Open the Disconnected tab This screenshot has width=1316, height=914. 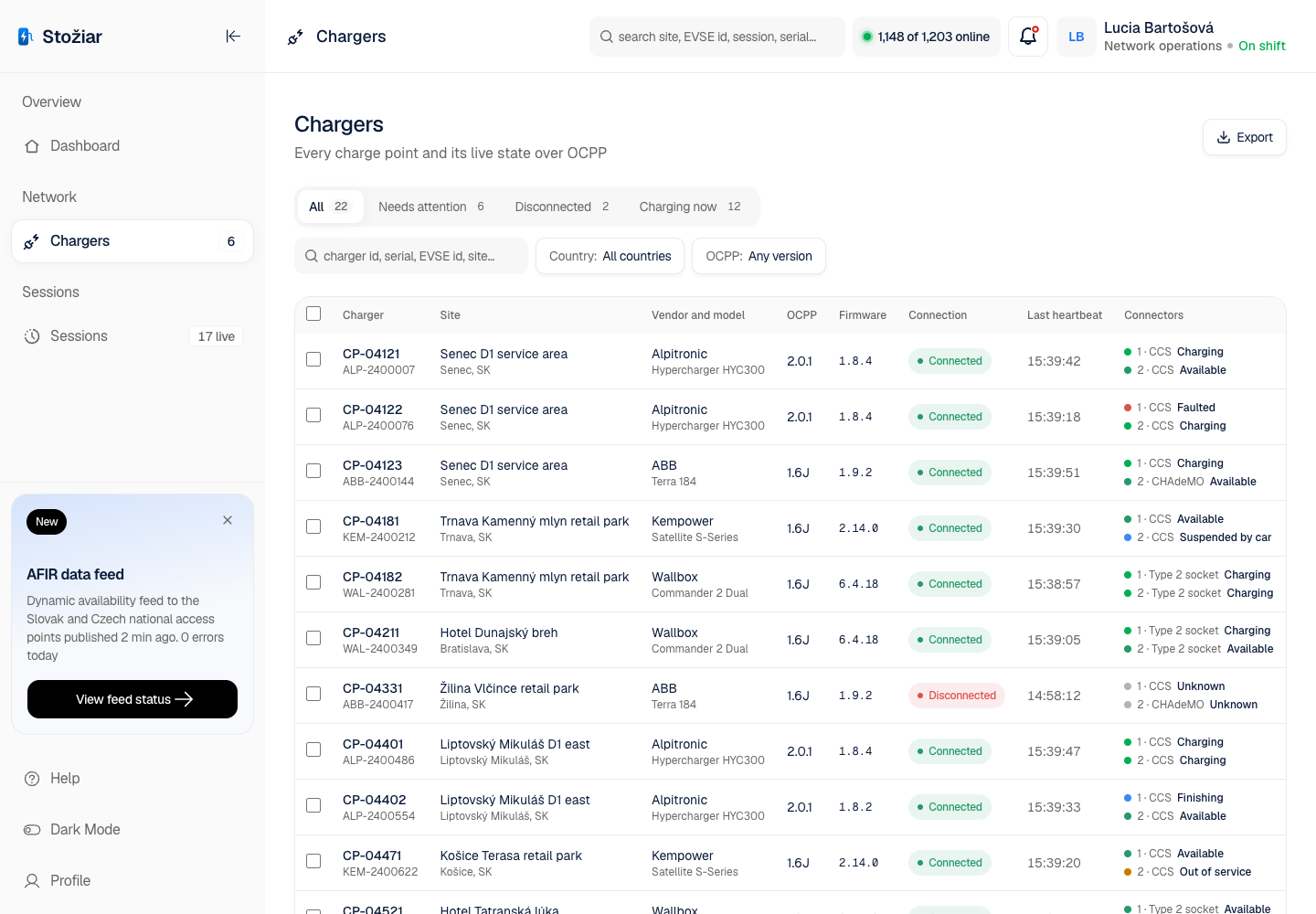pos(562,207)
